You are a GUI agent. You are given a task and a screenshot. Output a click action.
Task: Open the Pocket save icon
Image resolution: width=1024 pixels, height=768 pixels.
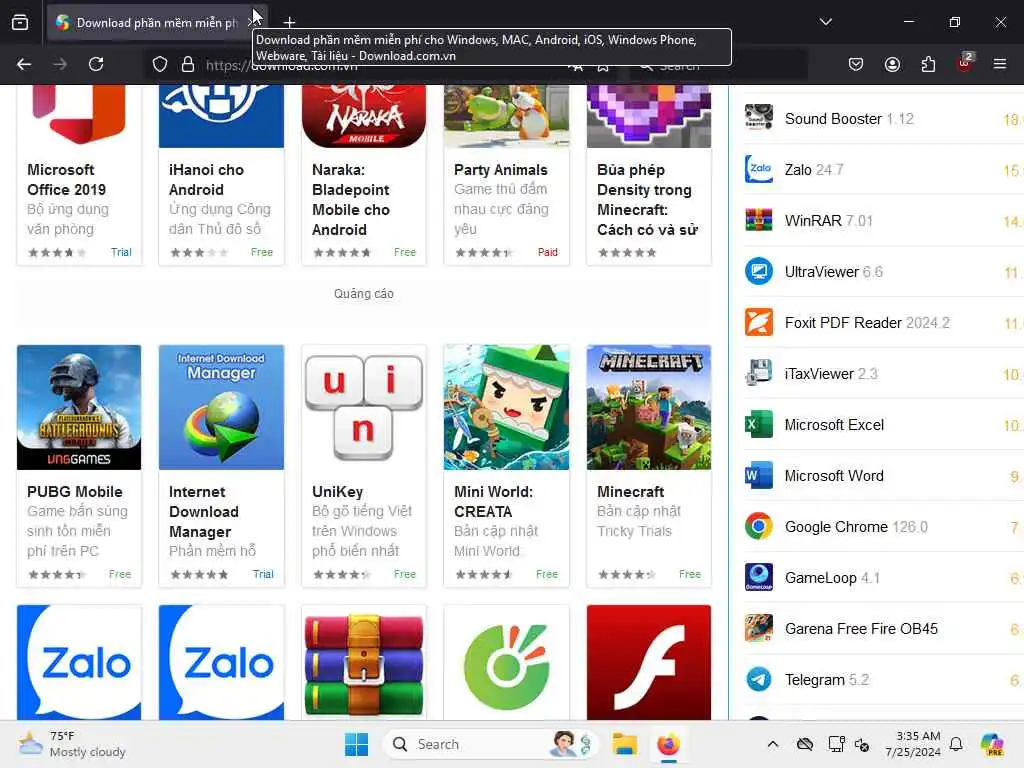click(856, 64)
